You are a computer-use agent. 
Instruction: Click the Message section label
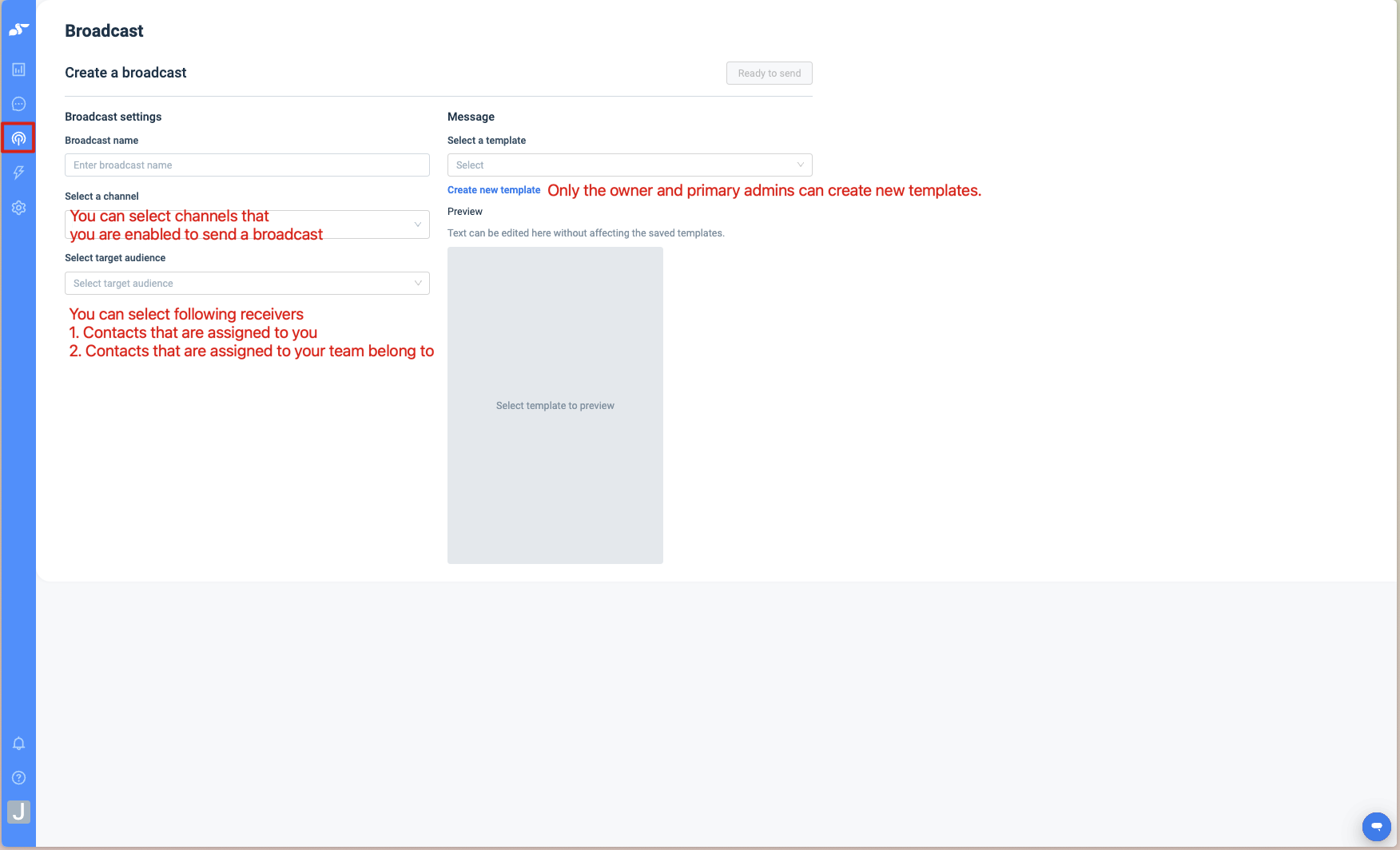point(471,117)
